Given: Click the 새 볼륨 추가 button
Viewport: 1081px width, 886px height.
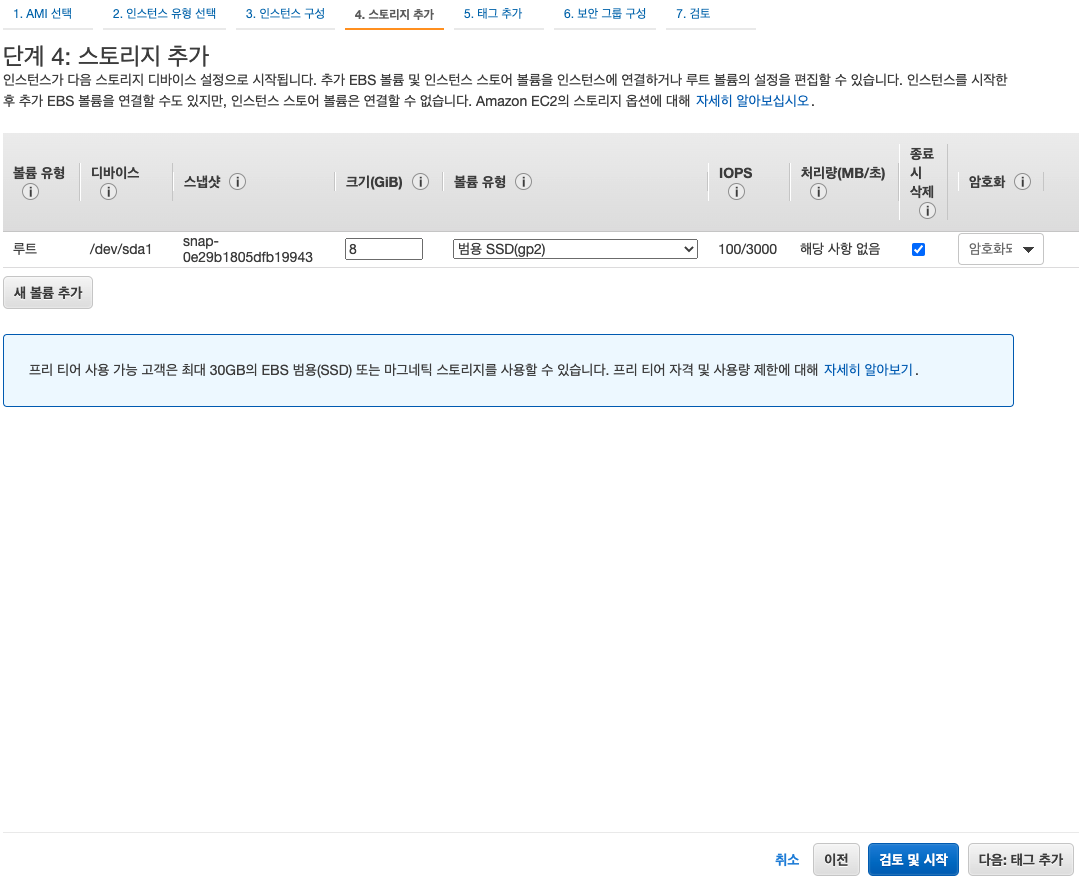Looking at the screenshot, I should [47, 292].
